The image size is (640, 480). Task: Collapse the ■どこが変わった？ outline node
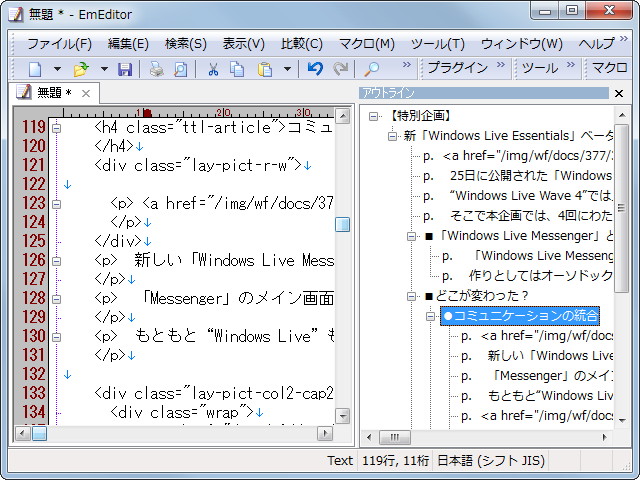coord(411,296)
